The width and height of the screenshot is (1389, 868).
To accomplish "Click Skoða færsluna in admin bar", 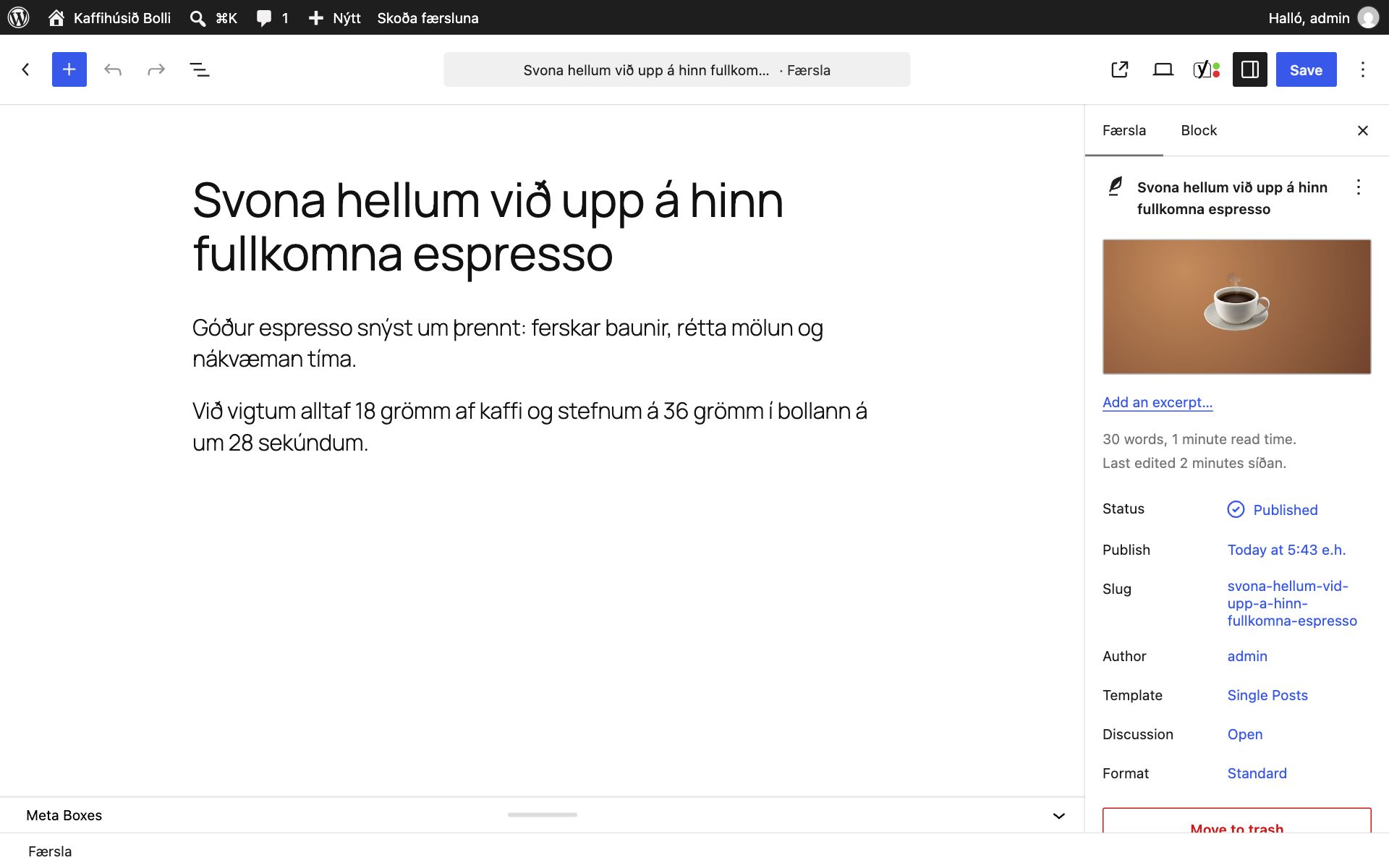I will point(428,17).
